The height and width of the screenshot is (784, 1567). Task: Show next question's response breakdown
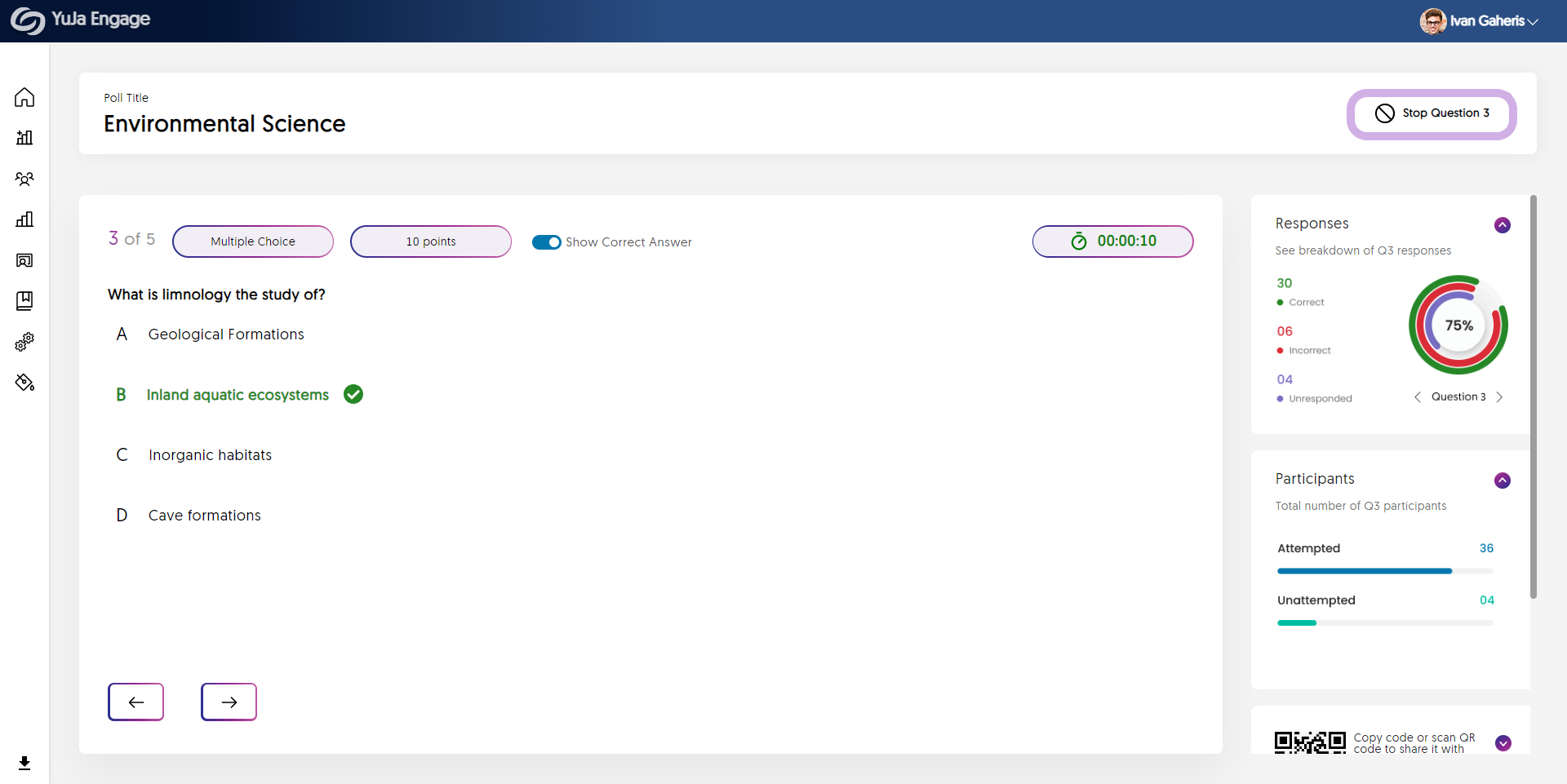[x=1499, y=397]
